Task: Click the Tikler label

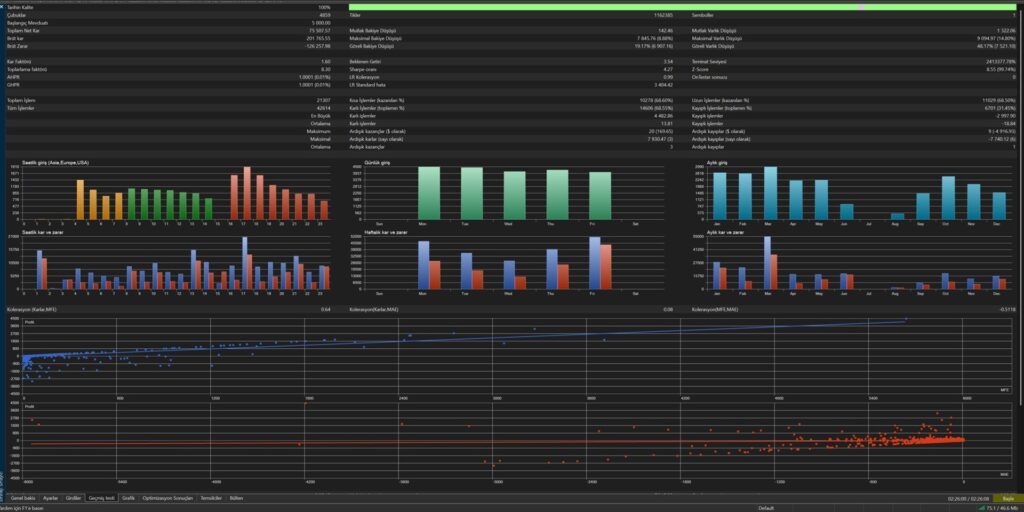Action: click(x=355, y=14)
